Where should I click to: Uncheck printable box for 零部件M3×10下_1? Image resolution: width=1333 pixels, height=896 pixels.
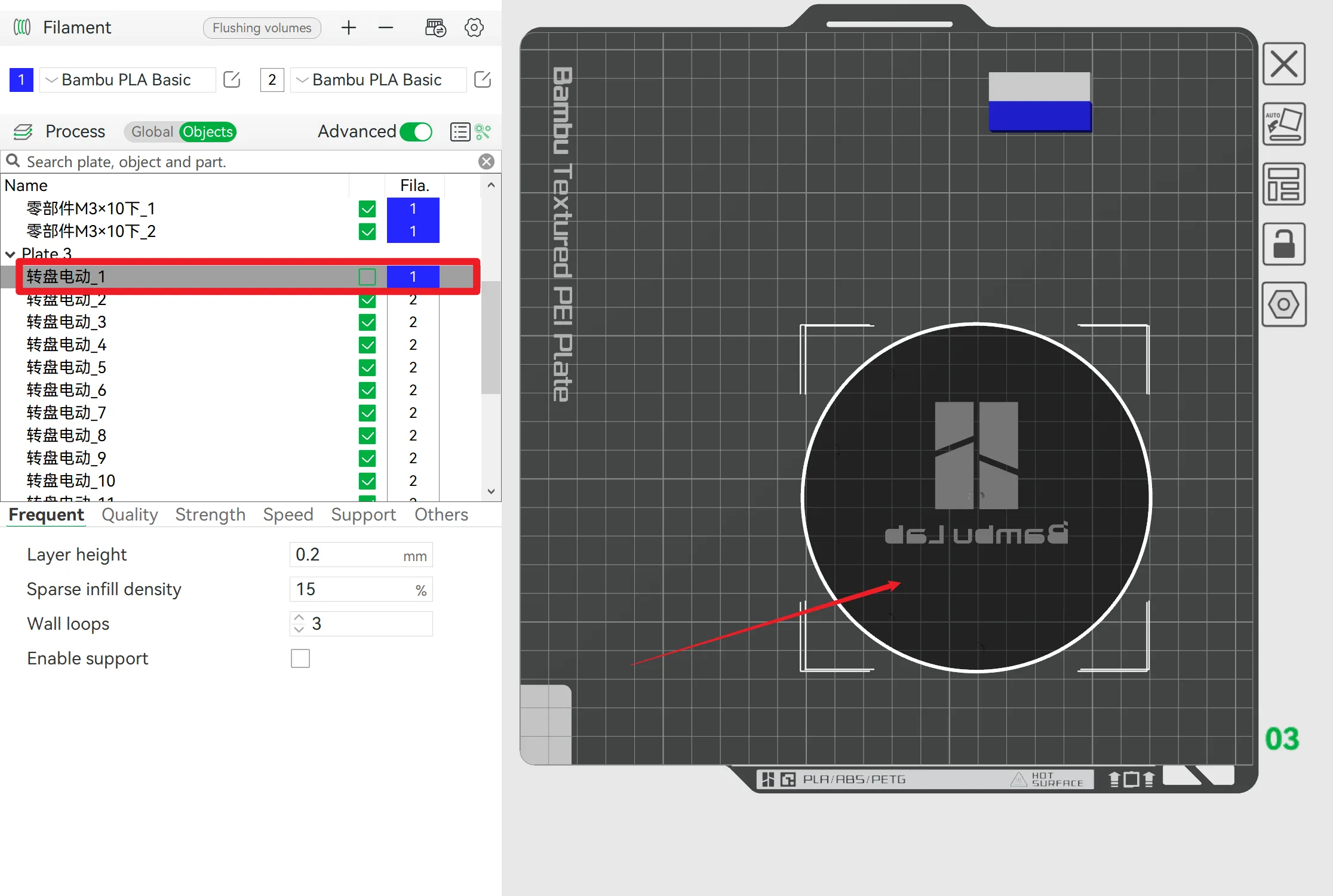[367, 209]
